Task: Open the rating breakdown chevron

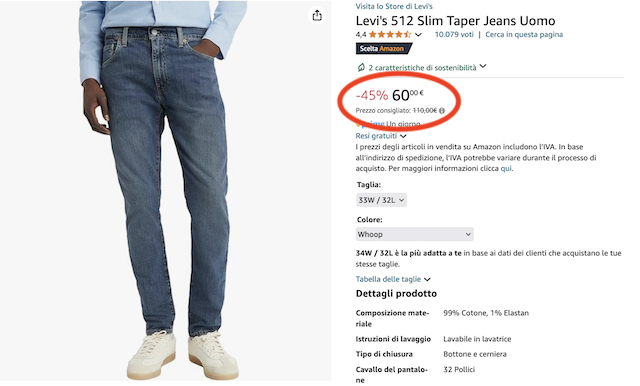Action: pyautogui.click(x=418, y=35)
